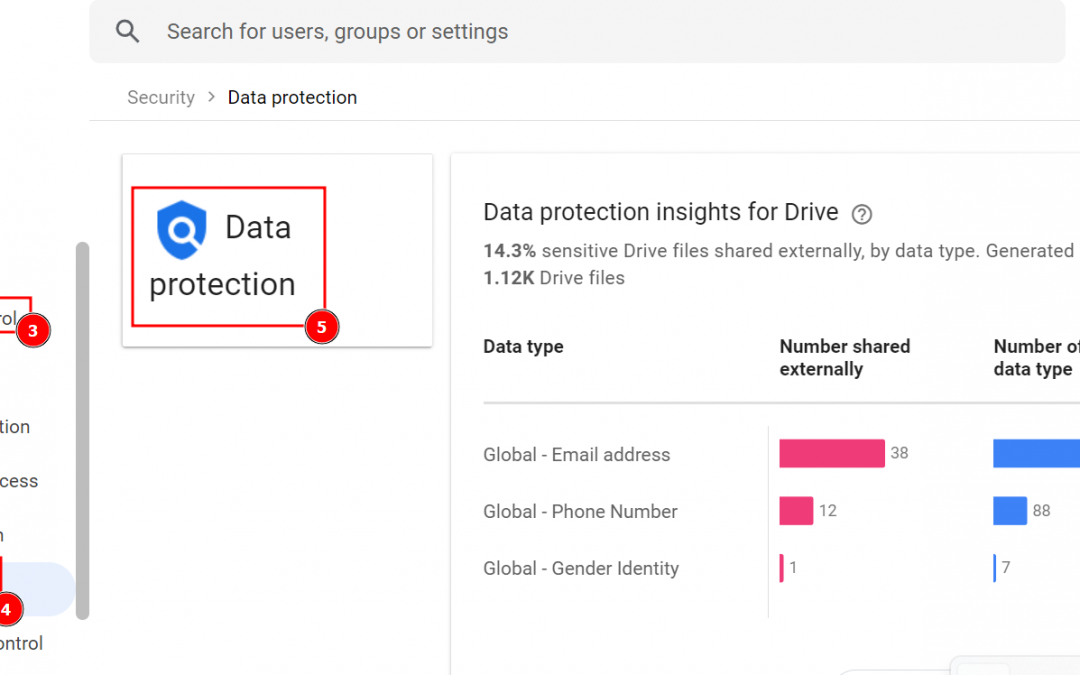1080x675 pixels.
Task: Click value 12 beside Phone Number bar
Action: tap(828, 511)
